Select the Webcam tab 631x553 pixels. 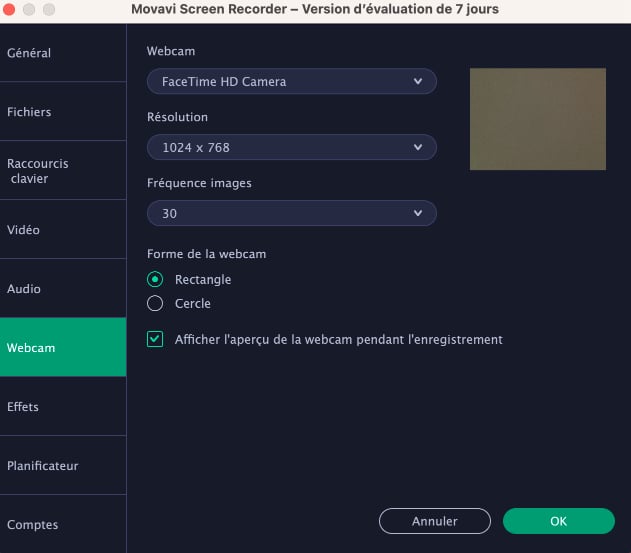pos(31,348)
